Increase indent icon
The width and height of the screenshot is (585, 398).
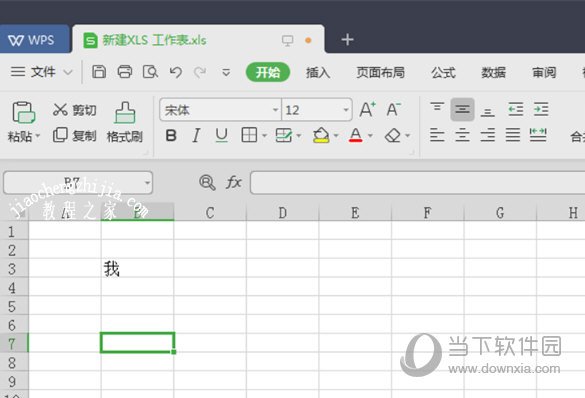click(x=541, y=109)
